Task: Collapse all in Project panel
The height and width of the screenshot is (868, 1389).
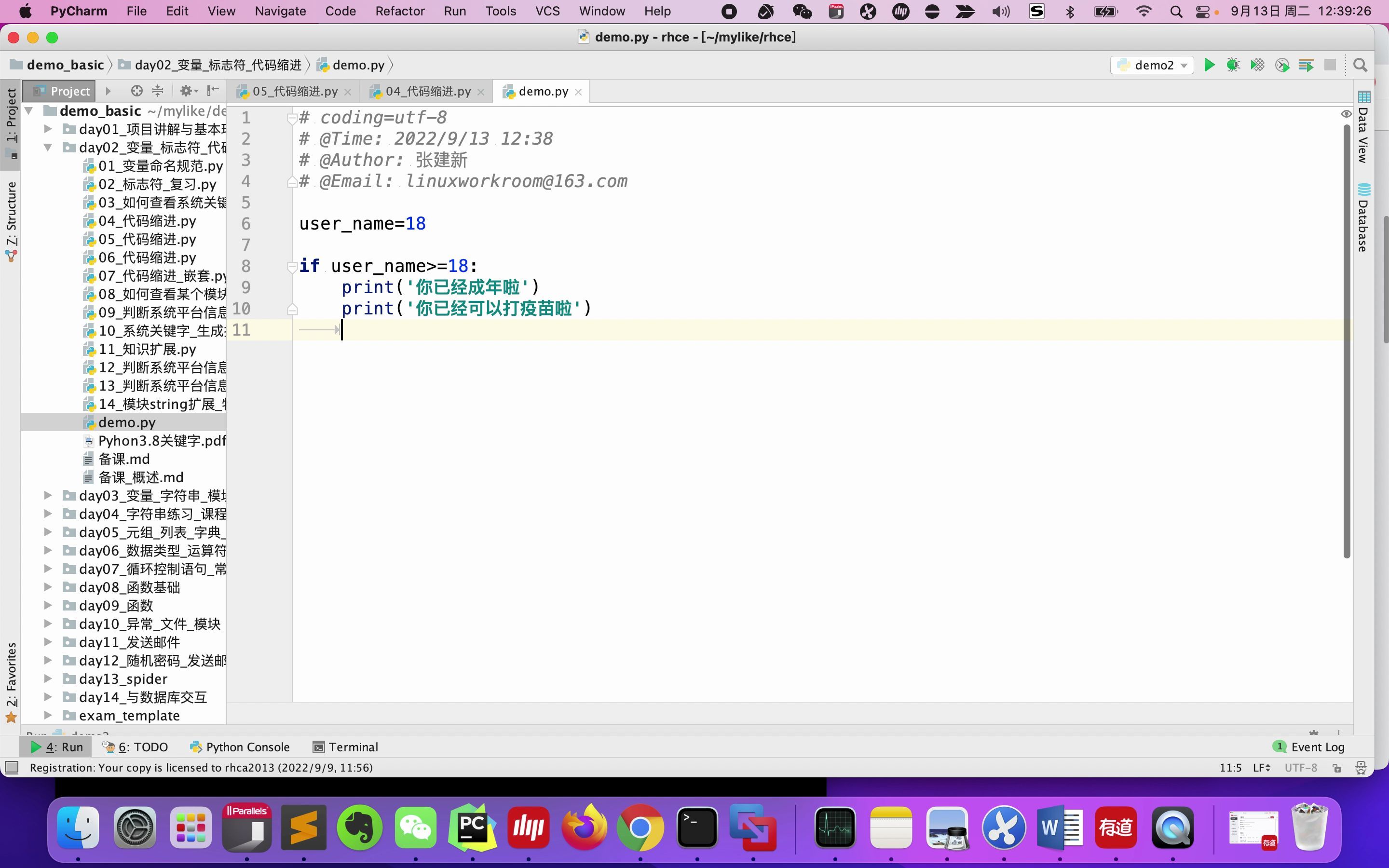Action: pos(158,91)
